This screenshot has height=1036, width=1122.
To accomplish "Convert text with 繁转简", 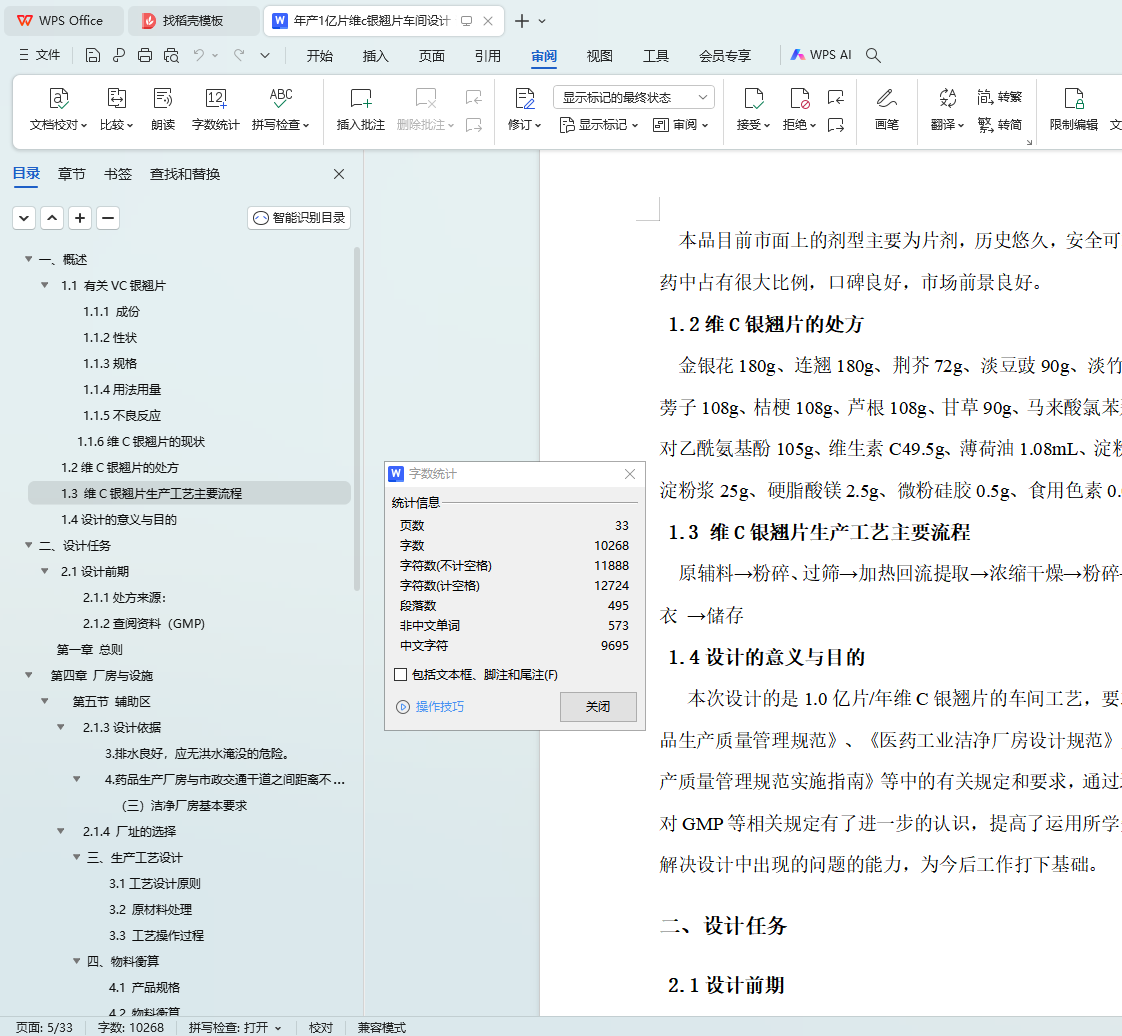I will (x=1000, y=124).
